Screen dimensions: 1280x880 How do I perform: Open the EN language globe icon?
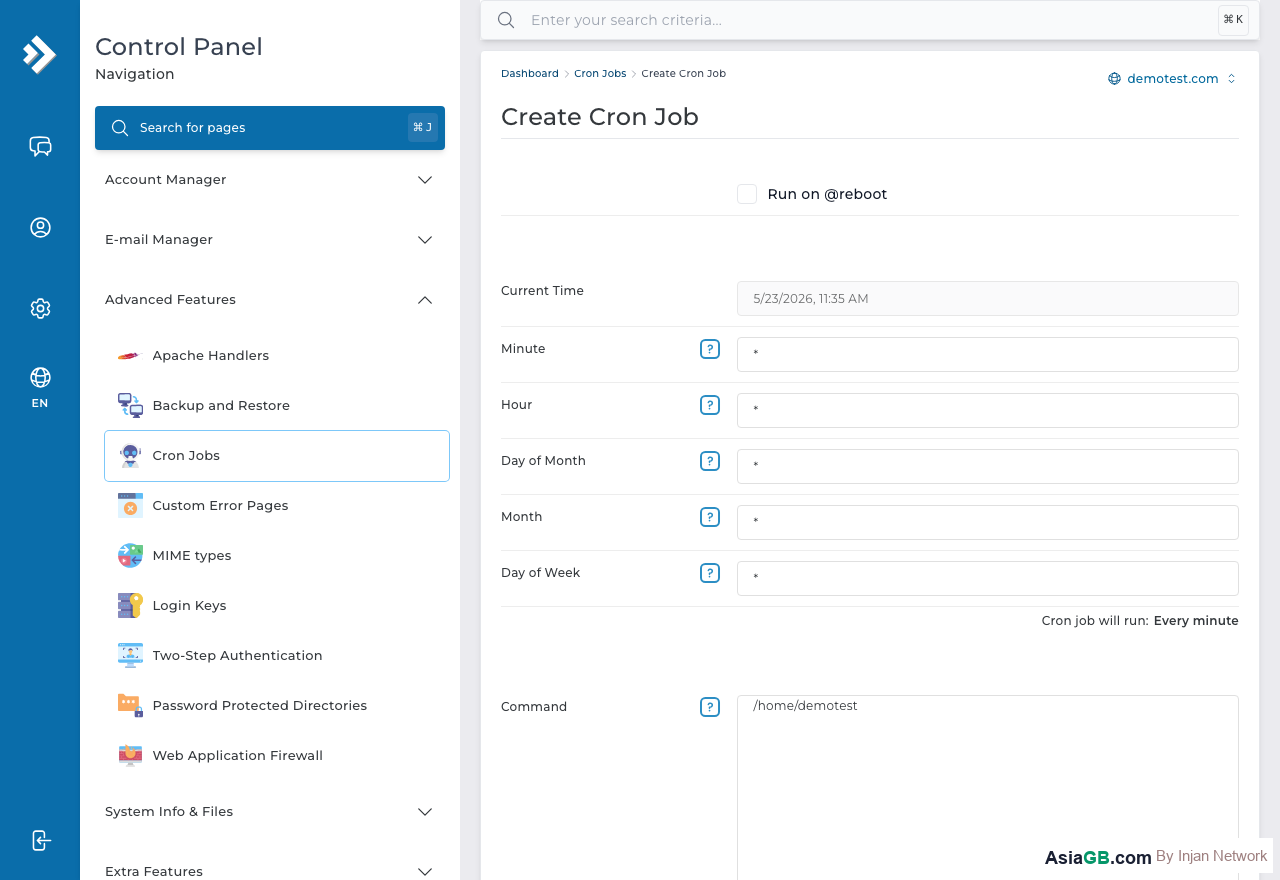point(40,377)
